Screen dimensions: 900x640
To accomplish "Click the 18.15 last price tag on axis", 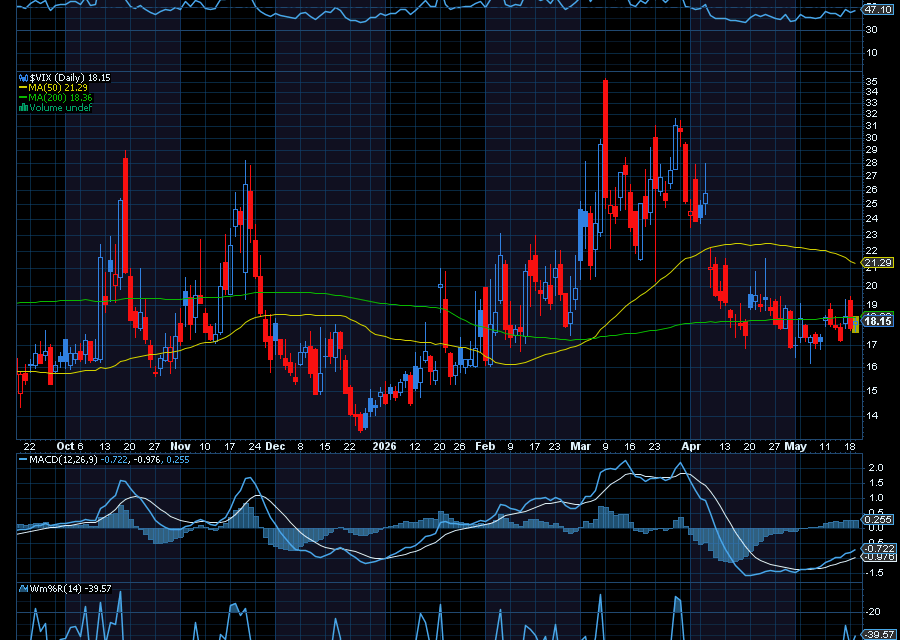I will coord(878,321).
